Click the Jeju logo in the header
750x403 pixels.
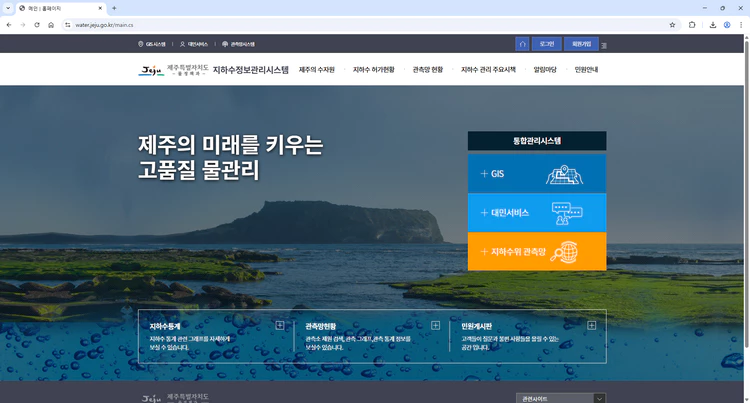150,70
